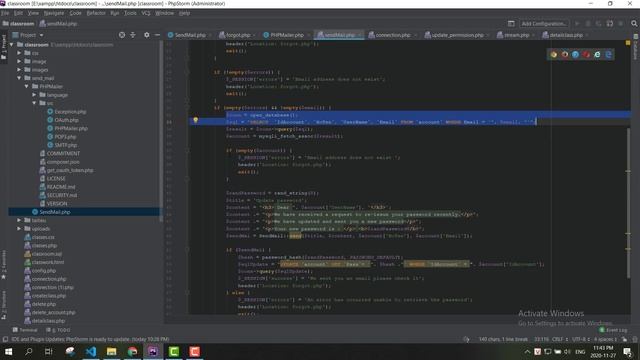
Task: Open in Opera browser icon in editor
Action: tap(587, 54)
